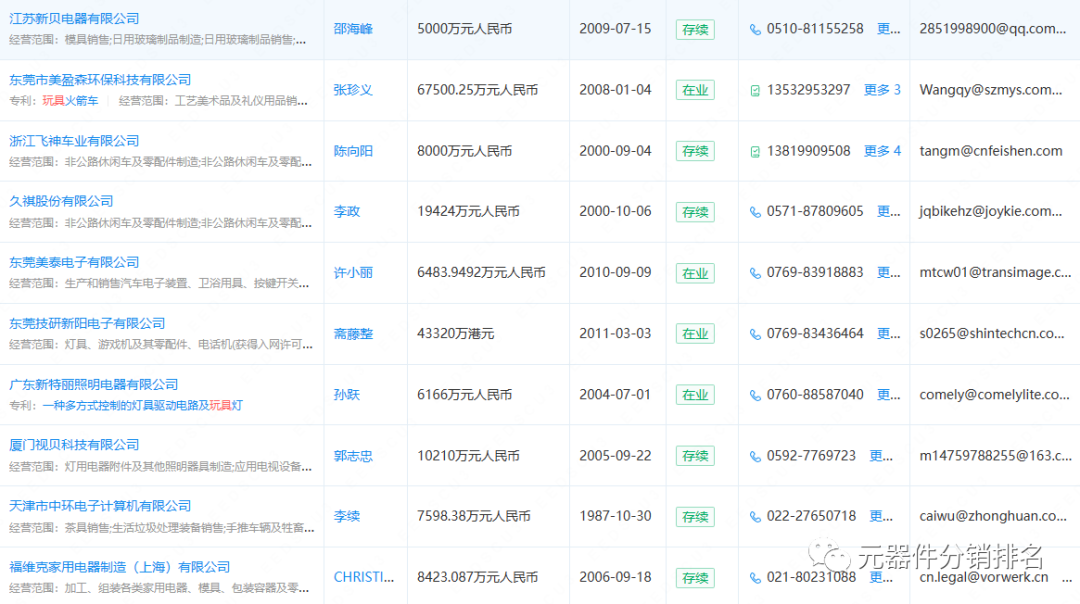Select email tangm@cnfeishen.com
The height and width of the screenshot is (604, 1080).
coord(990,151)
